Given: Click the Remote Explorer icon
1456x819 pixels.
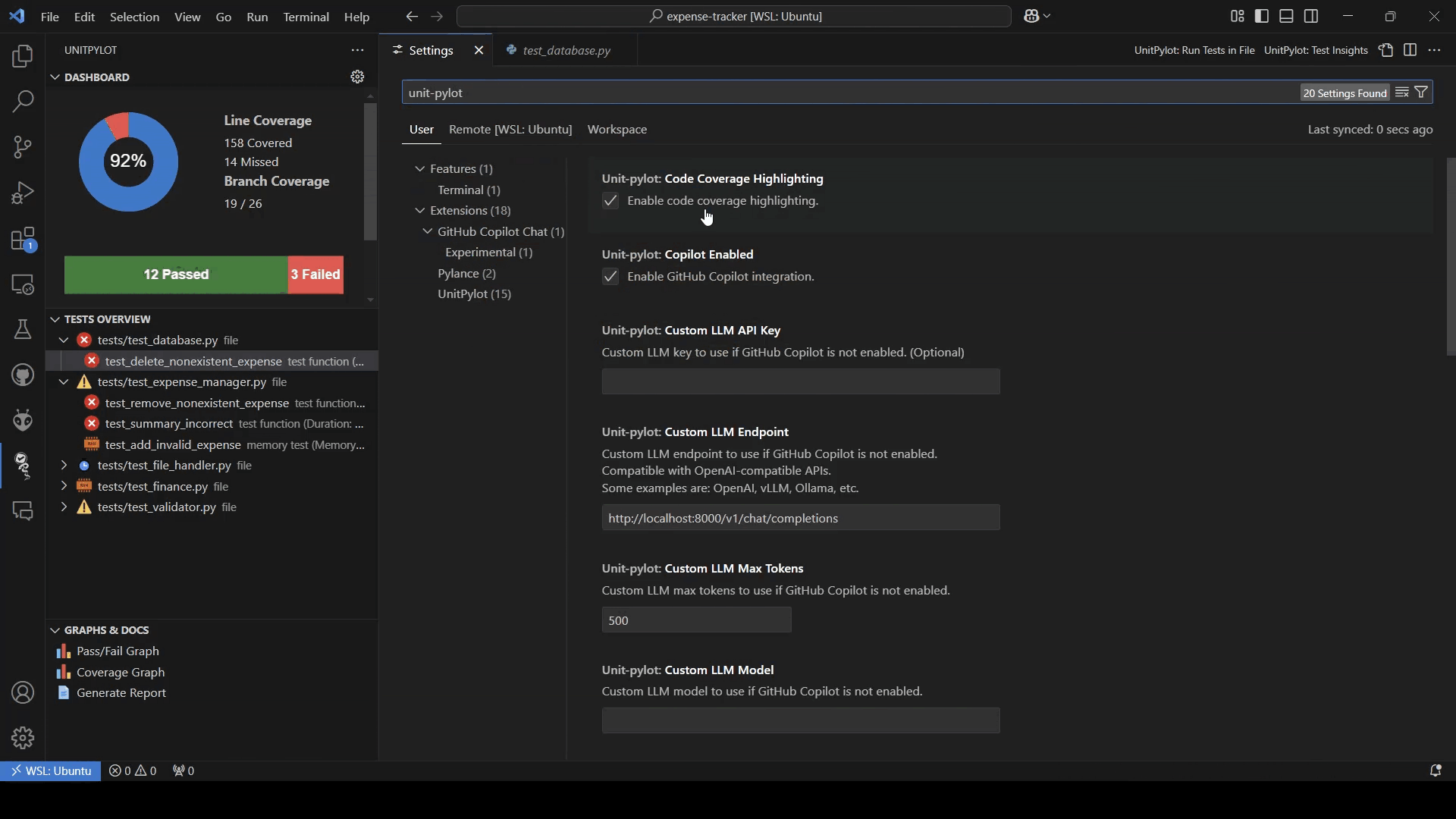Looking at the screenshot, I should pyautogui.click(x=23, y=284).
